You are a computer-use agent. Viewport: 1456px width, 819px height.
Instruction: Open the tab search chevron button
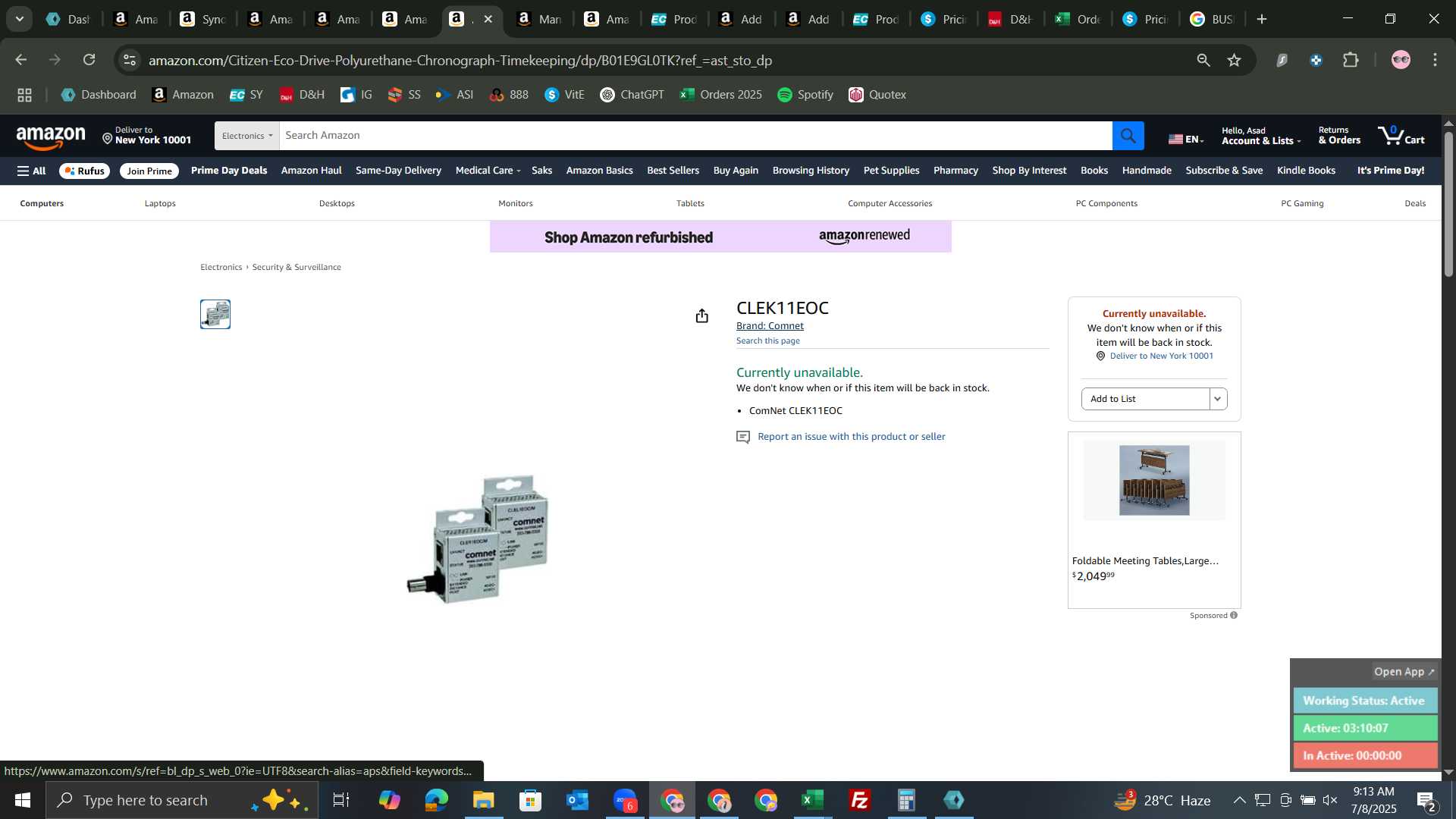coord(19,19)
